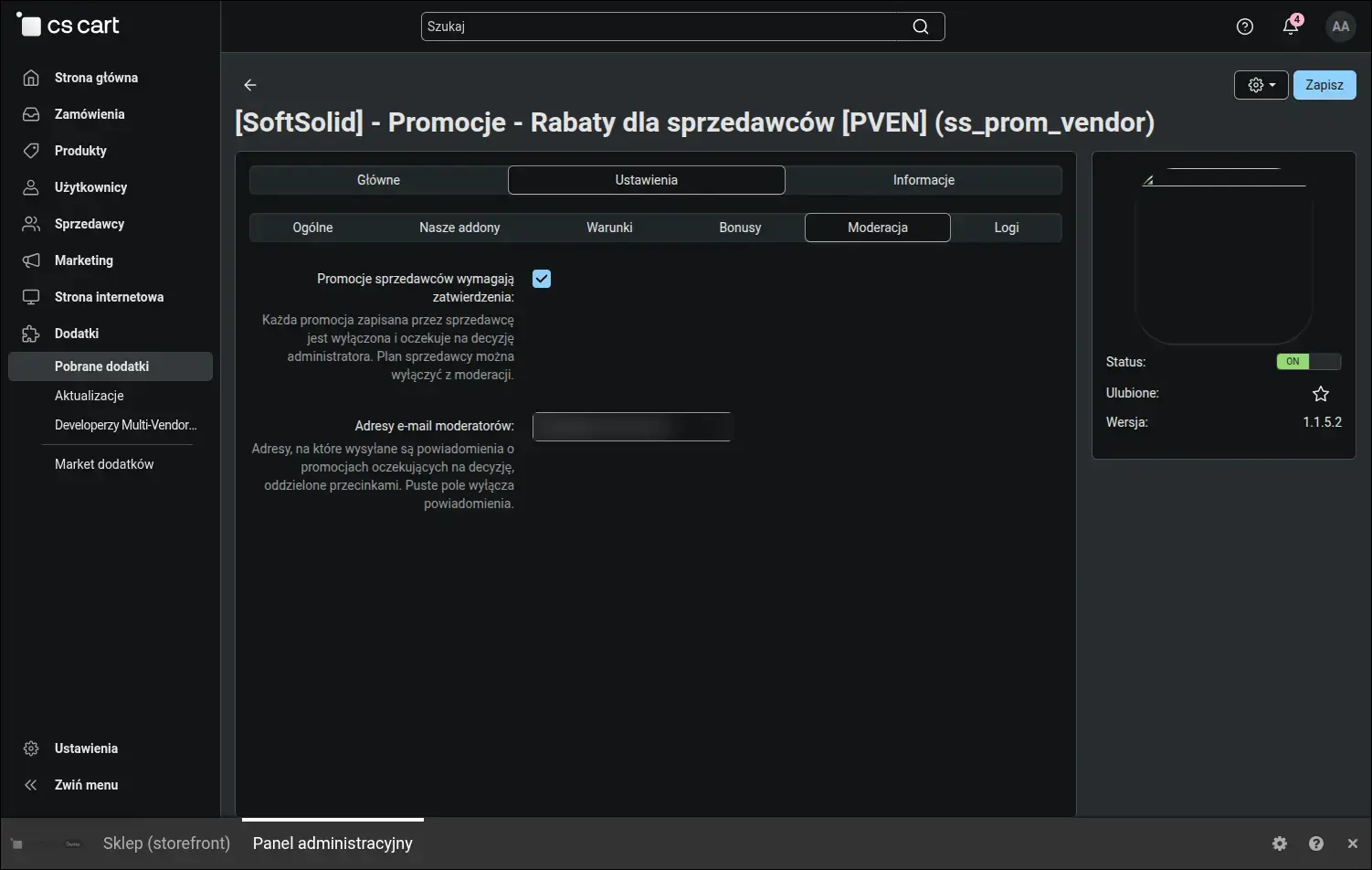
Task: Switch addon Status toggle off
Action: coord(1308,361)
